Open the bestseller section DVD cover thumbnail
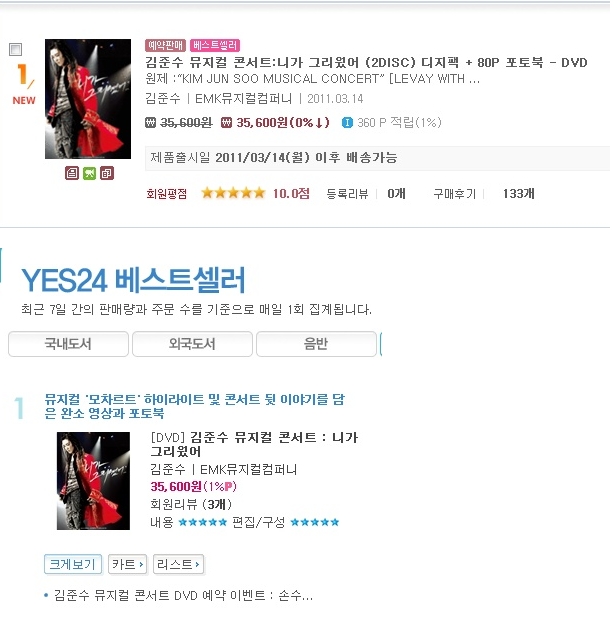612x617 pixels. [93, 481]
